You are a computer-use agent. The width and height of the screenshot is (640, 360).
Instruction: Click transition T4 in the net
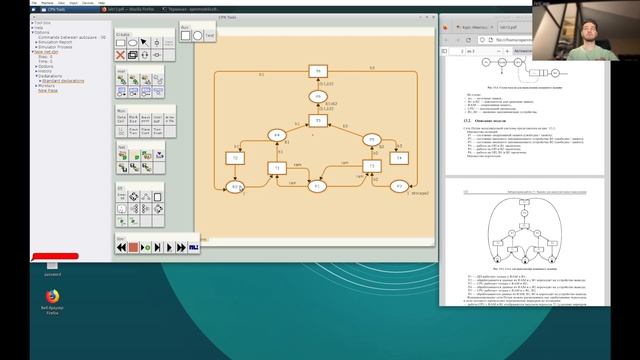(x=399, y=158)
